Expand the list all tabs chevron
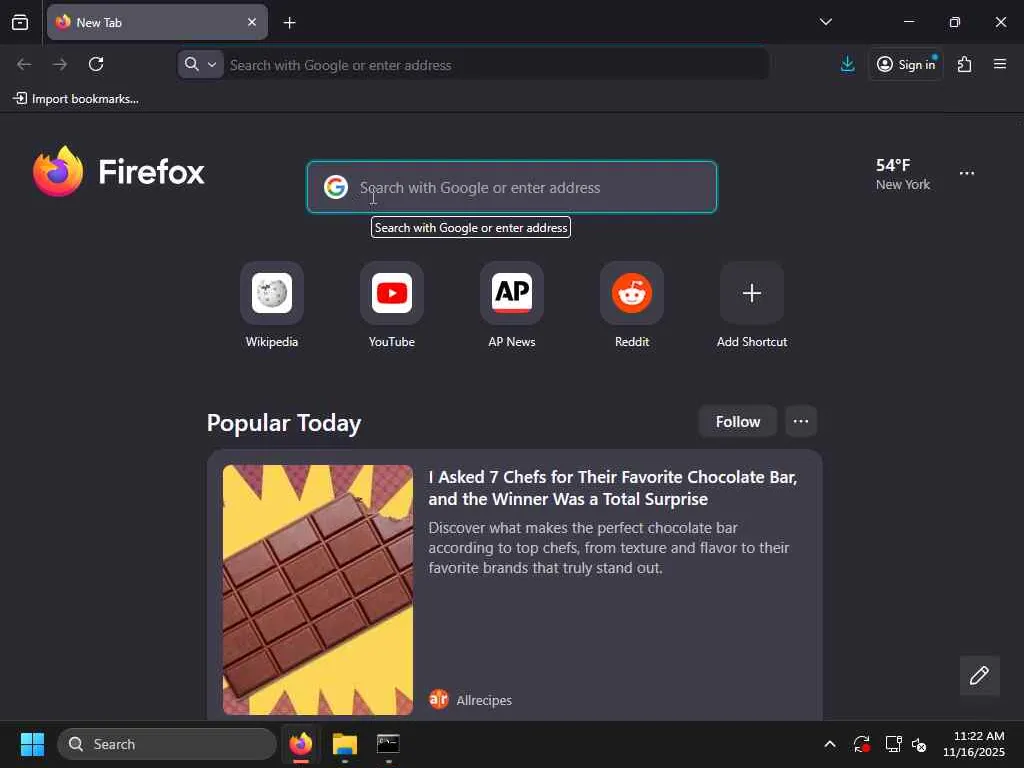Image resolution: width=1024 pixels, height=768 pixels. click(825, 22)
